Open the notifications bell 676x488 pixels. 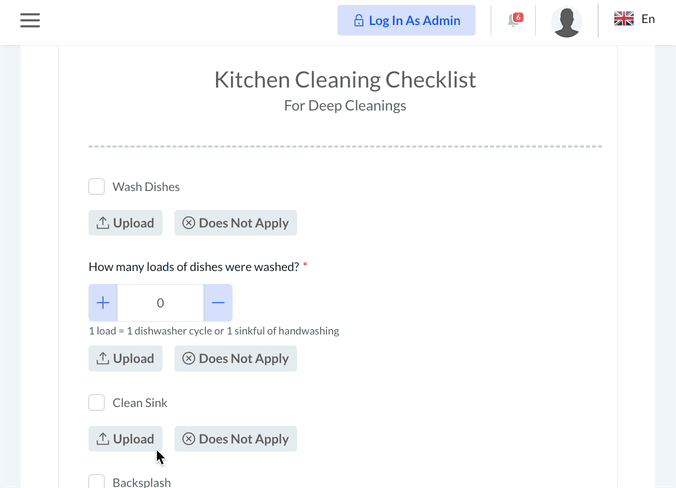tap(515, 20)
